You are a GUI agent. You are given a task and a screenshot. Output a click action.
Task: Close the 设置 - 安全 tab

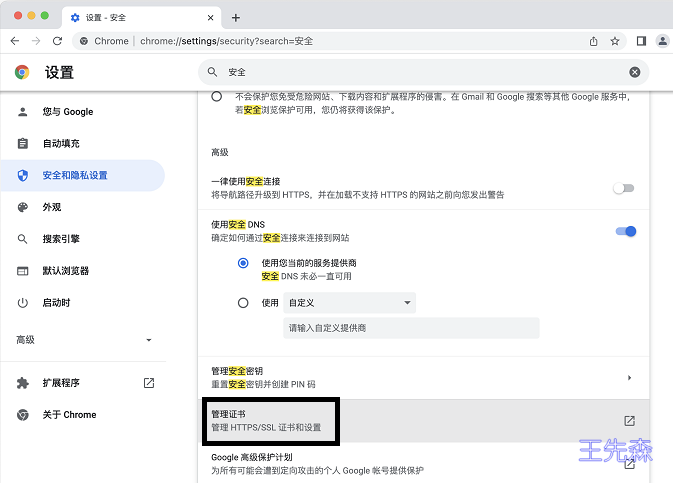coord(210,18)
